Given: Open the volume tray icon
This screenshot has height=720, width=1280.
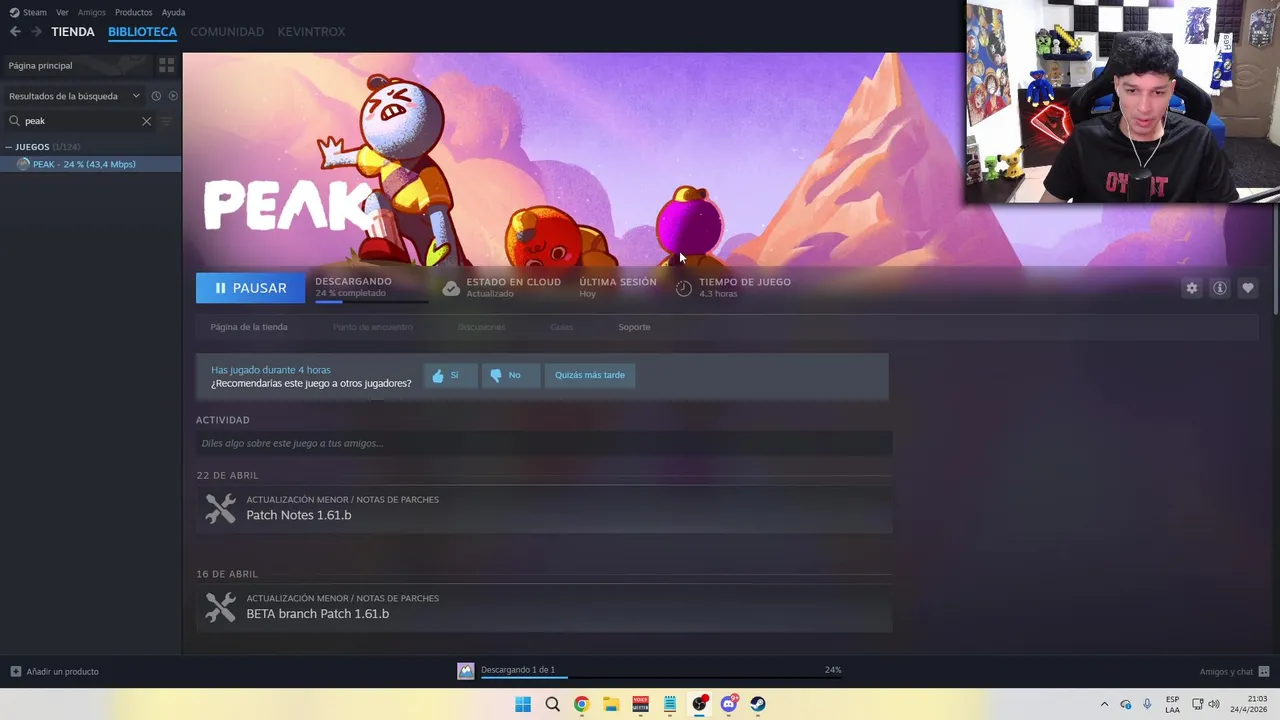Looking at the screenshot, I should point(1214,704).
